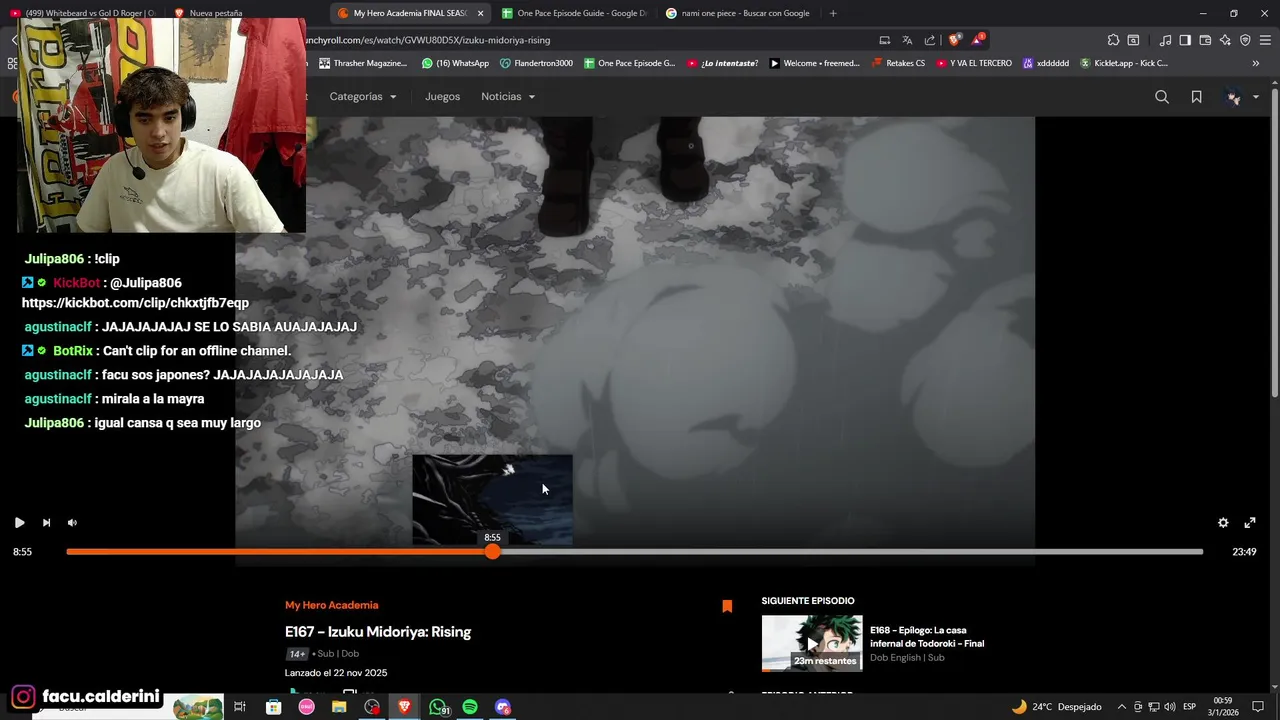Open Brave Wallet icon
The image size is (1280, 720).
tap(1205, 40)
